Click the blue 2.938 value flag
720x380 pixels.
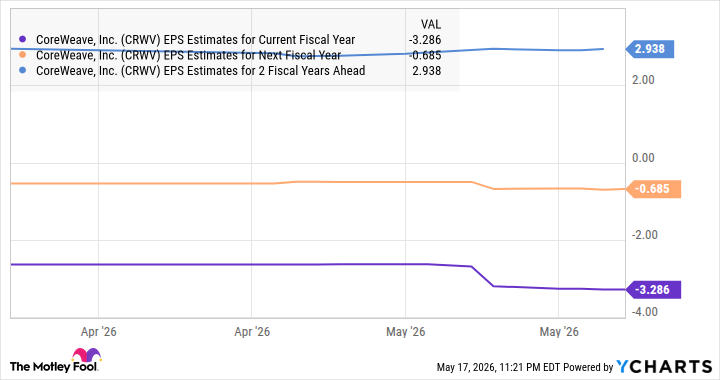pos(650,49)
